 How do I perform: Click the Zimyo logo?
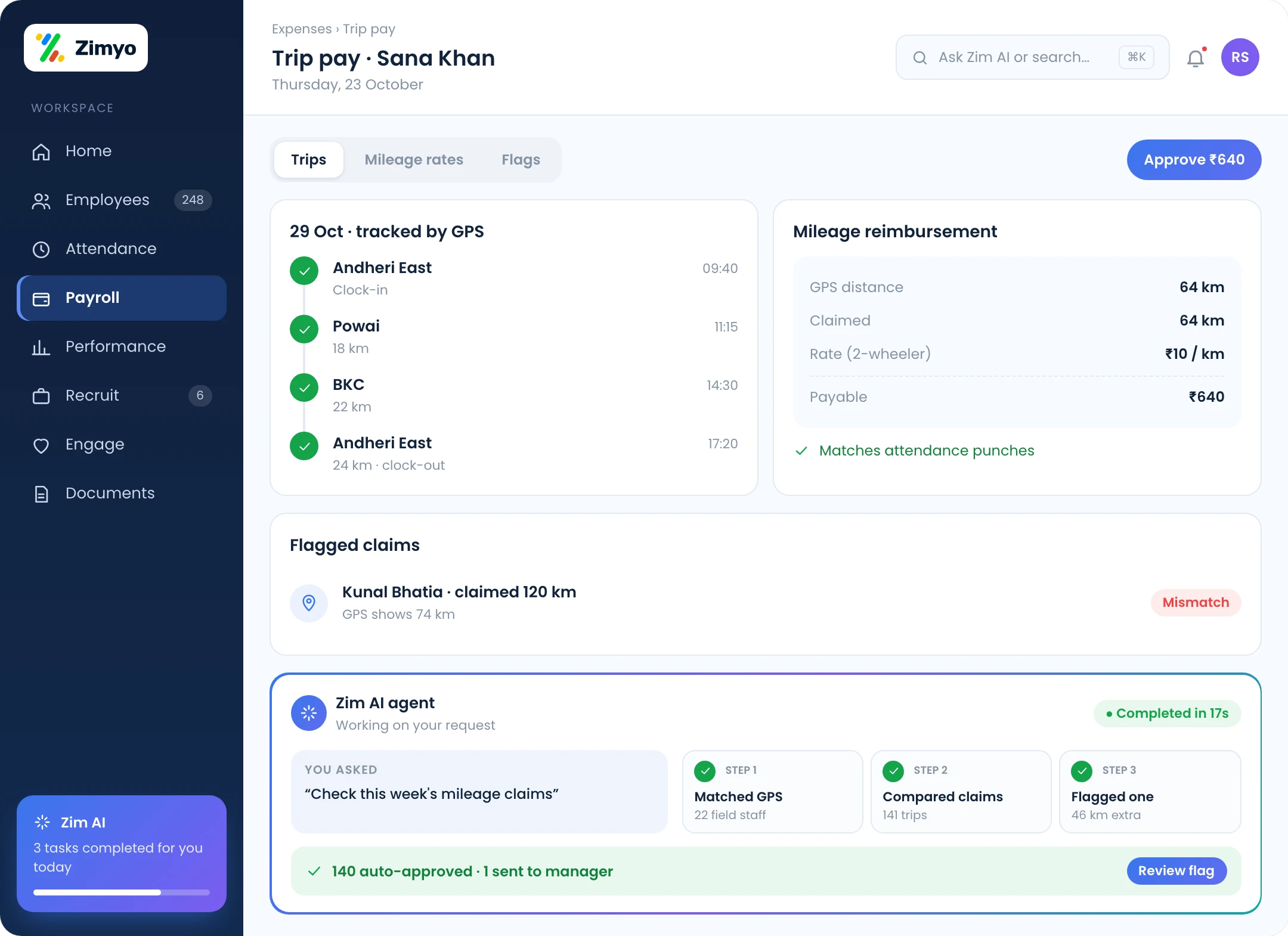point(86,48)
